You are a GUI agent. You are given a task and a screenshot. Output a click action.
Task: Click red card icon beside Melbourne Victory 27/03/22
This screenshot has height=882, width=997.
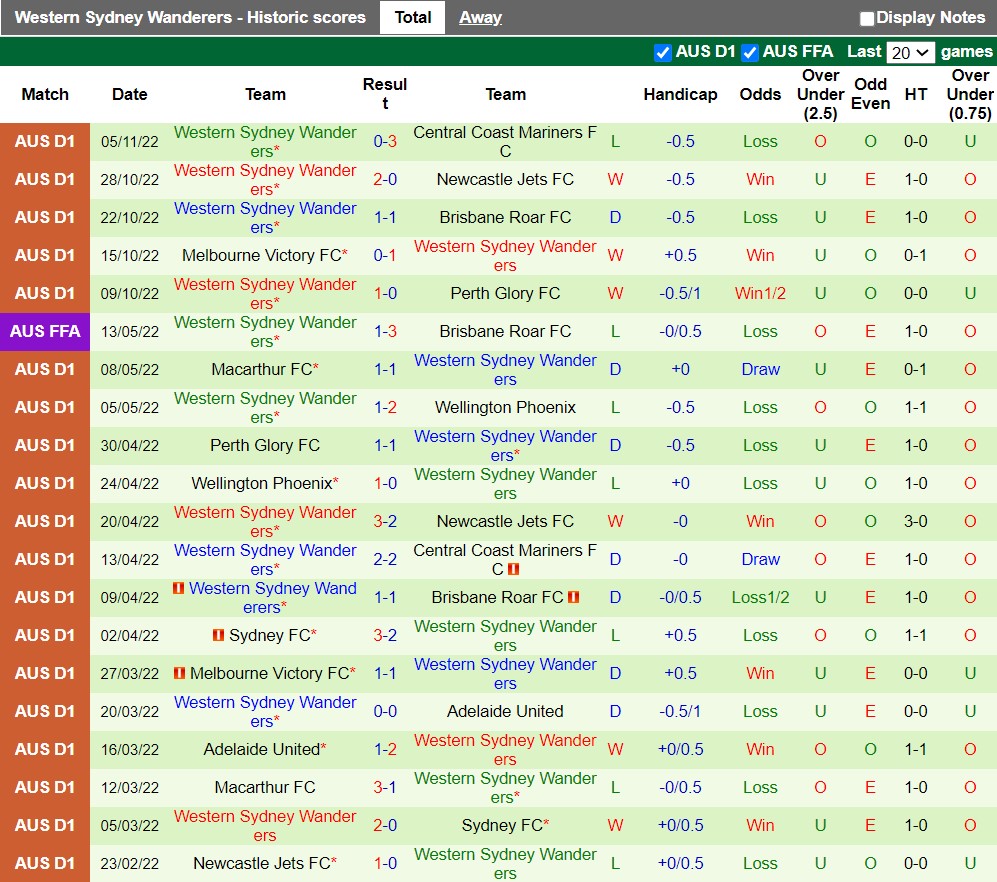click(x=179, y=673)
